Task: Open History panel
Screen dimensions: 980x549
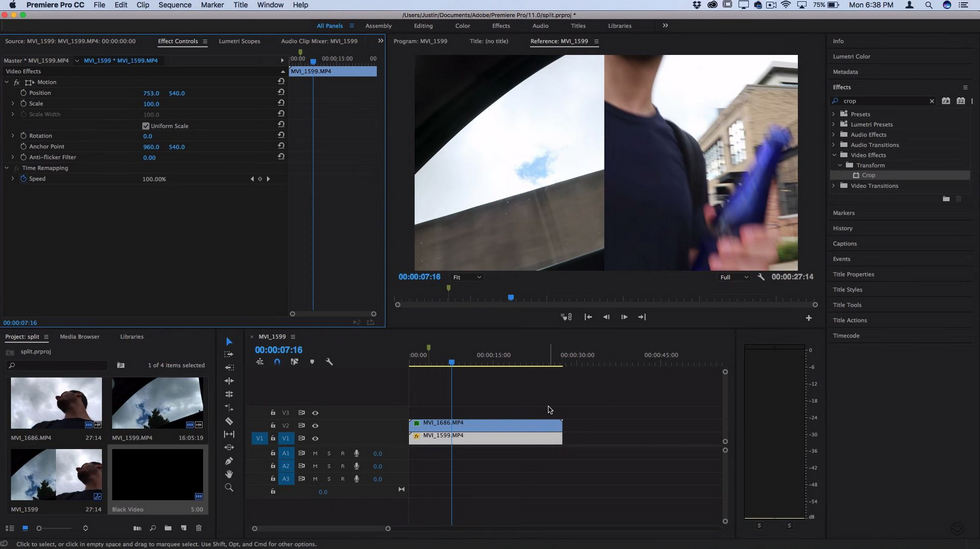Action: tap(842, 228)
